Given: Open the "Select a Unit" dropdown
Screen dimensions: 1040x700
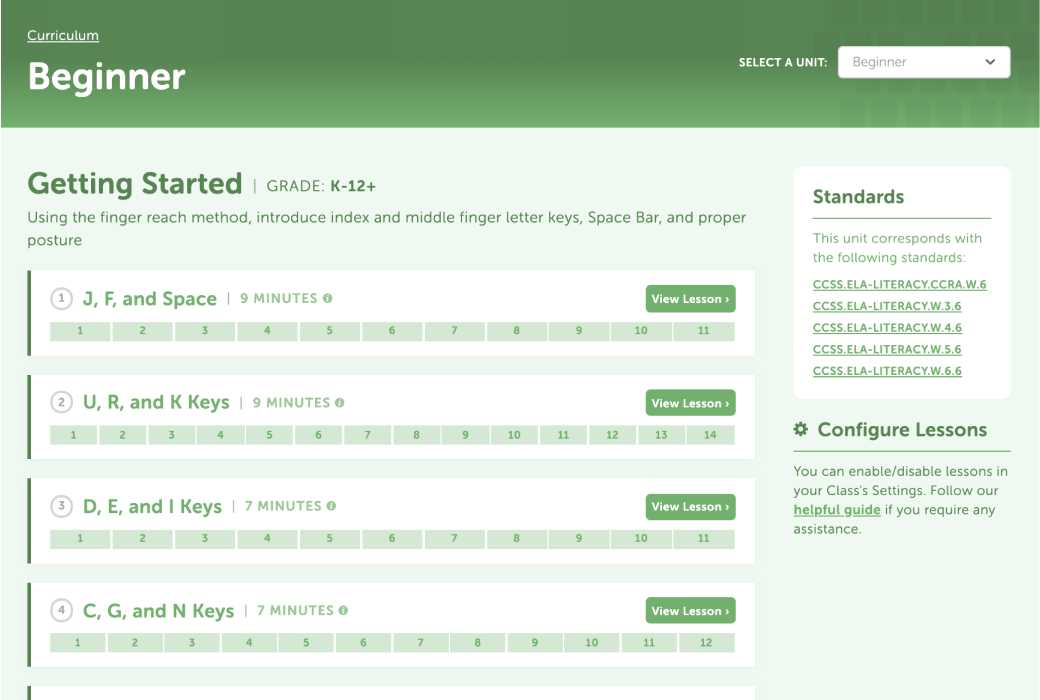Looking at the screenshot, I should click(x=923, y=61).
